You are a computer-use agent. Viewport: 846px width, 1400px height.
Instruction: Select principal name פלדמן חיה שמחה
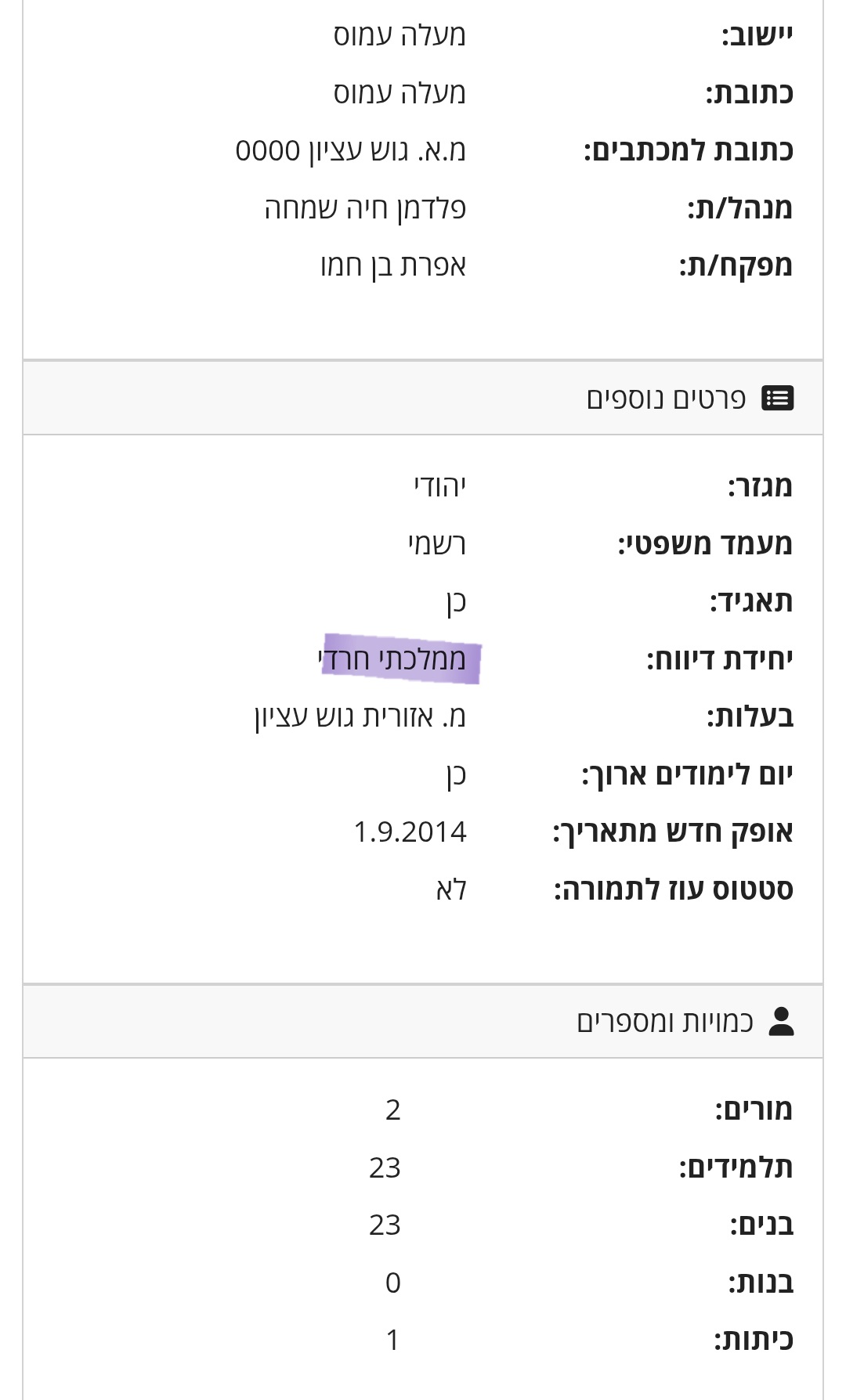pos(365,208)
